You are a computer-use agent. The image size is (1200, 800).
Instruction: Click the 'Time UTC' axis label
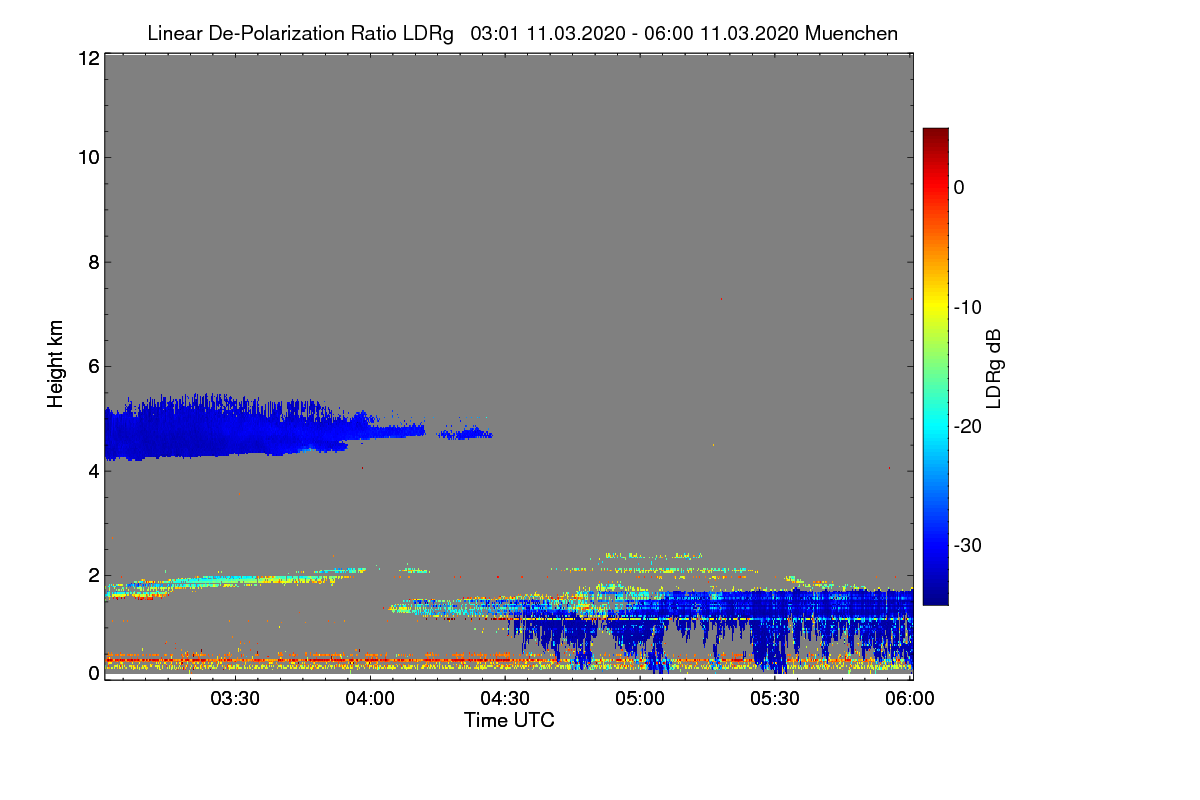(509, 720)
